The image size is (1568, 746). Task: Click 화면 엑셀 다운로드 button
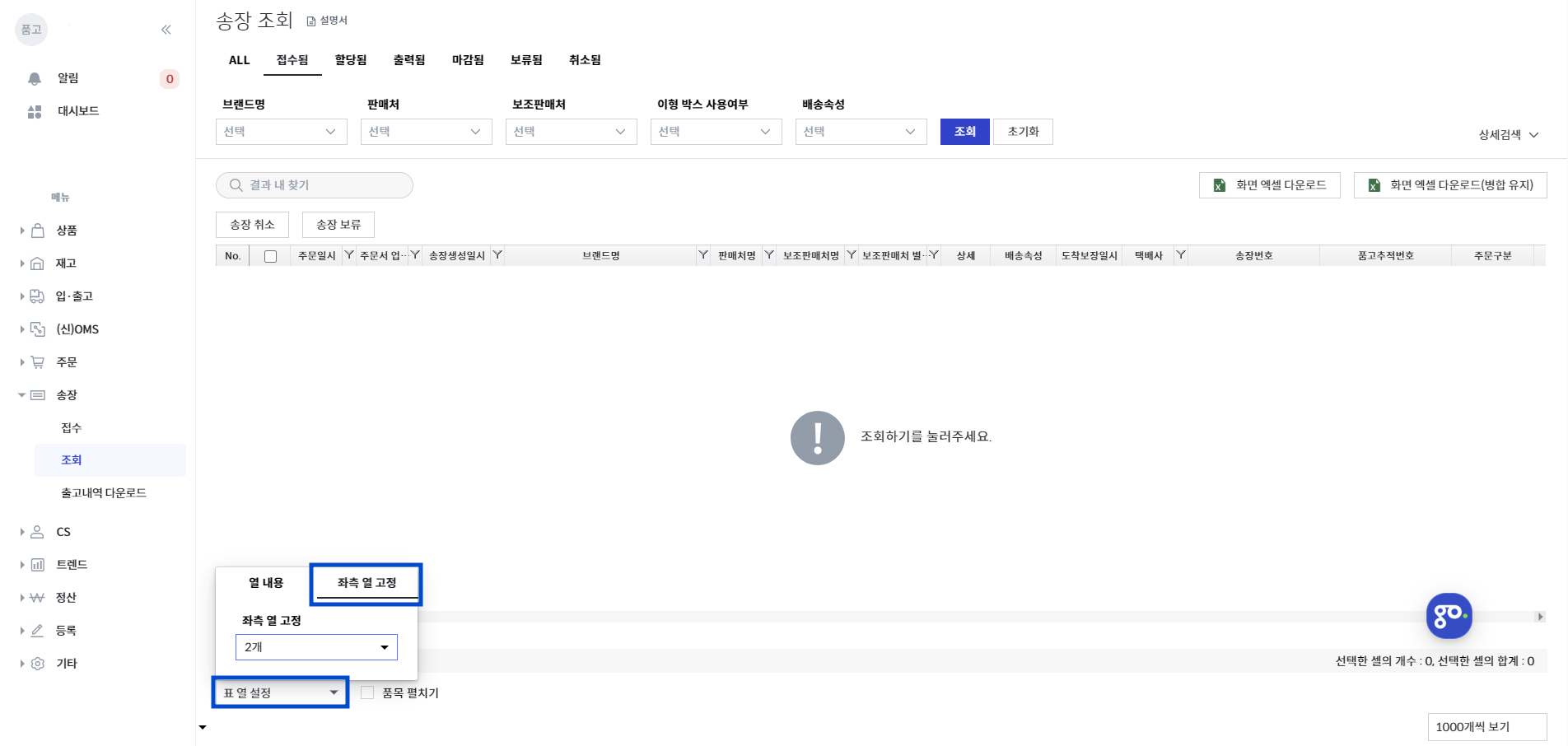pyautogui.click(x=1270, y=185)
